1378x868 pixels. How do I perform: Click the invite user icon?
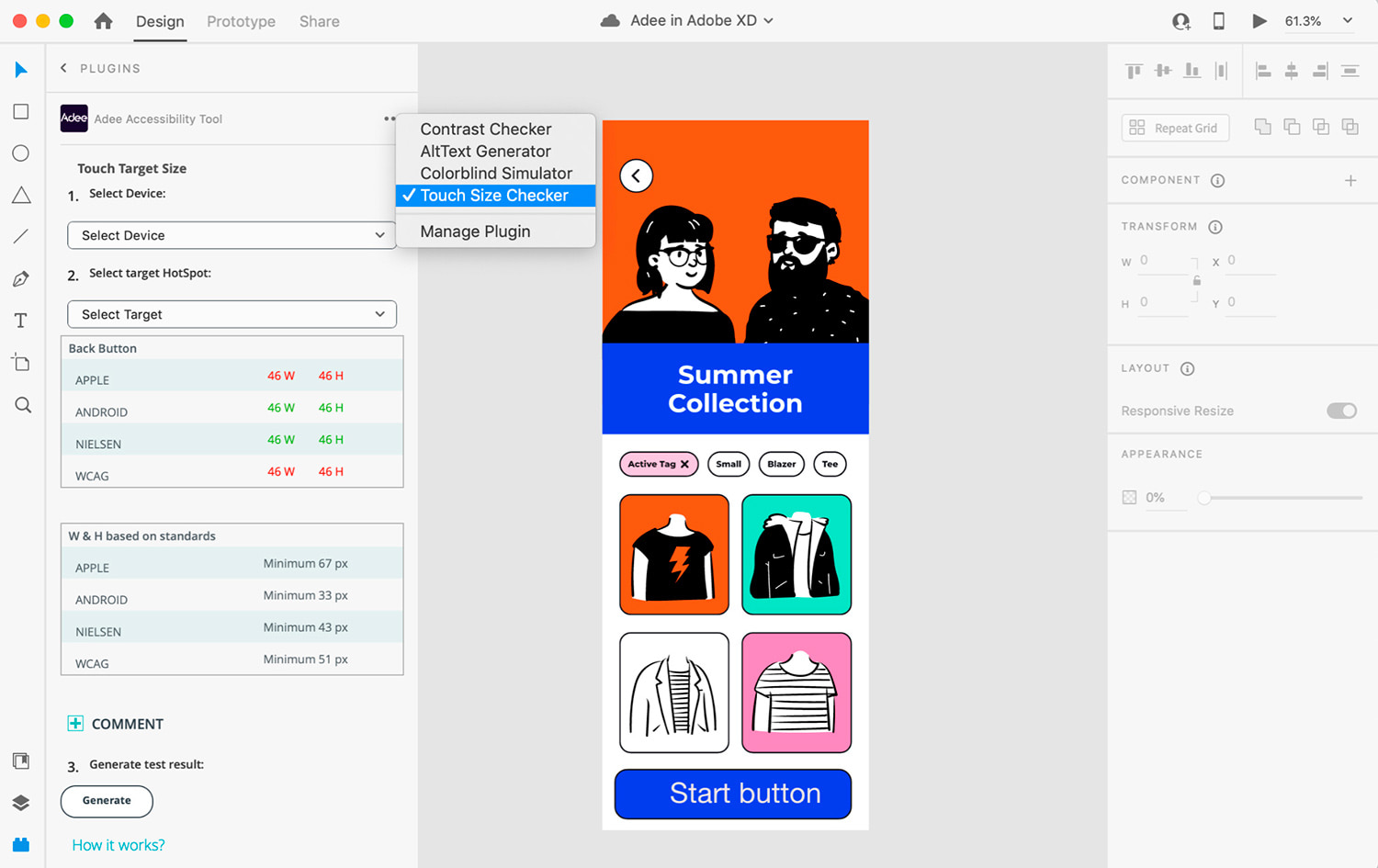click(x=1181, y=21)
